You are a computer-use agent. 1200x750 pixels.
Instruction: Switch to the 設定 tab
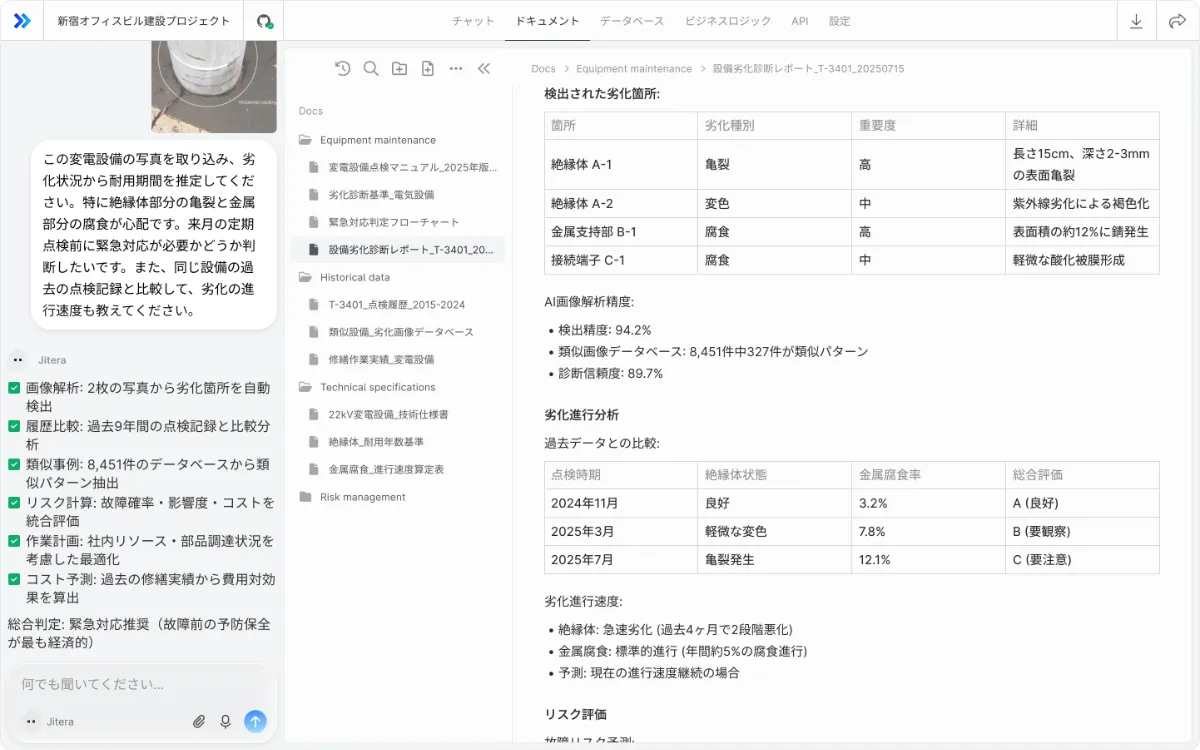(x=840, y=21)
